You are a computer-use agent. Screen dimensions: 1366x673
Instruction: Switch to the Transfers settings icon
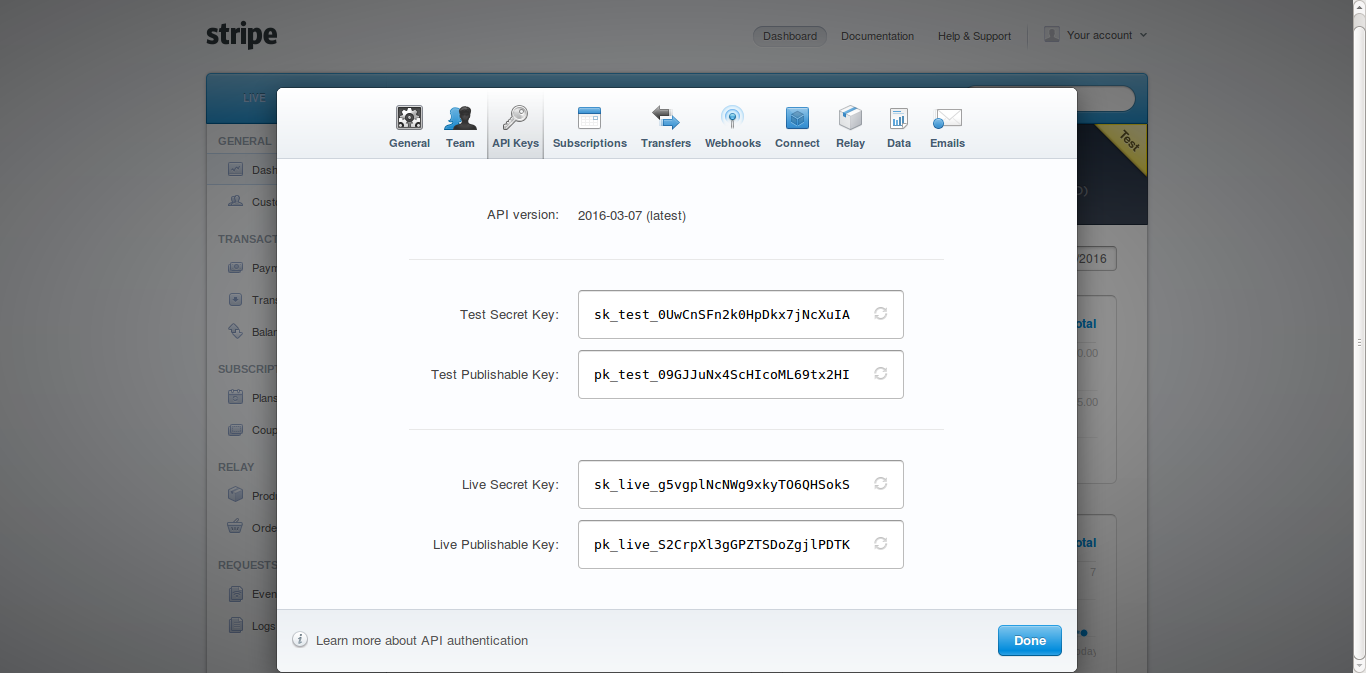tap(666, 119)
